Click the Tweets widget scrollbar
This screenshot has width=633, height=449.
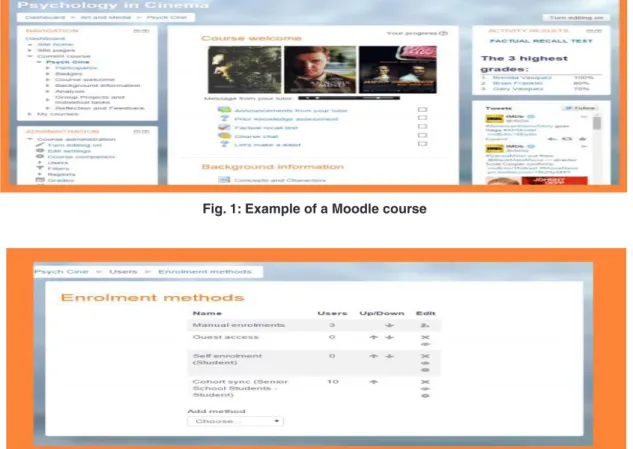(597, 124)
